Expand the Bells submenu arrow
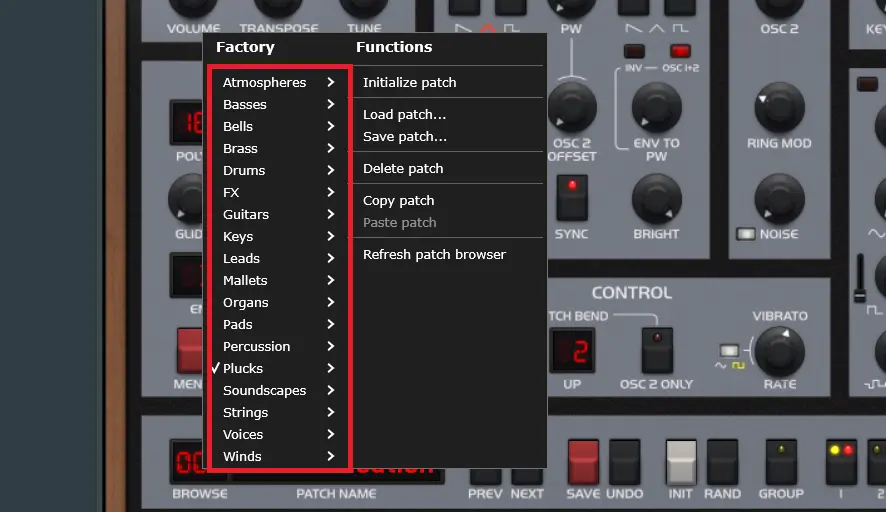Viewport: 886px width, 512px height. pyautogui.click(x=331, y=127)
